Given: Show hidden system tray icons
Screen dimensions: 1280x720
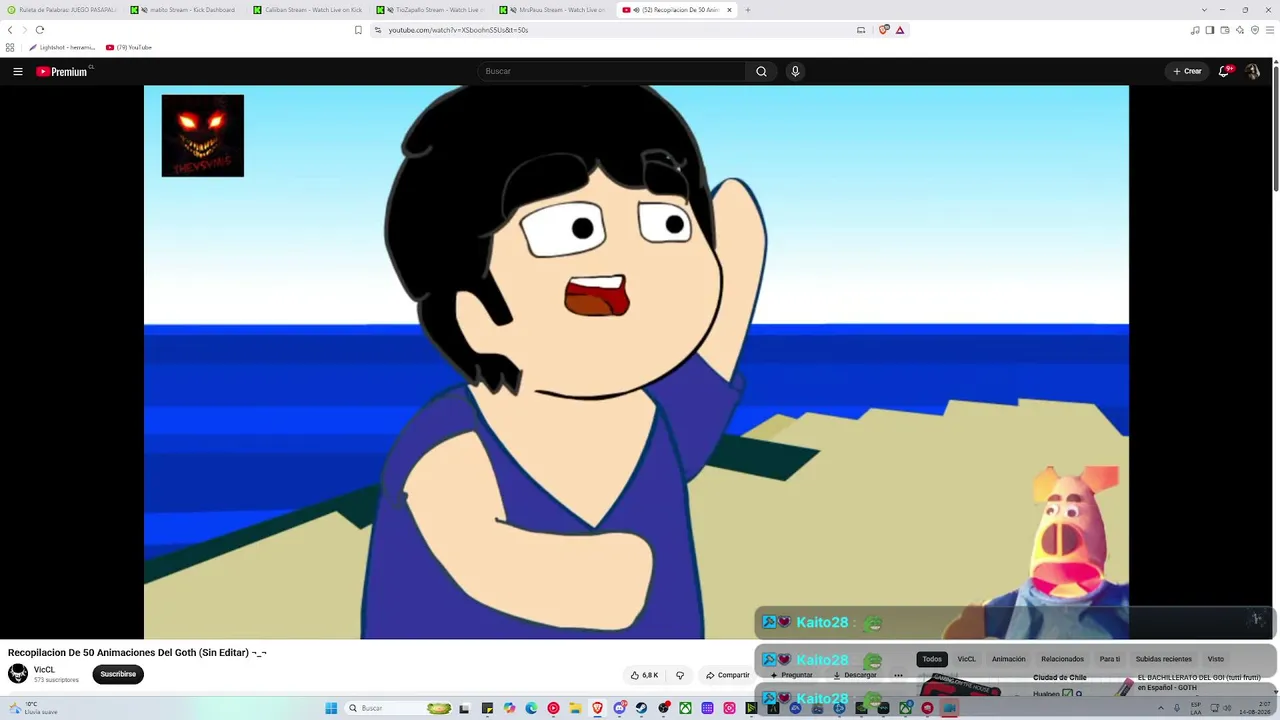Looking at the screenshot, I should [1161, 708].
